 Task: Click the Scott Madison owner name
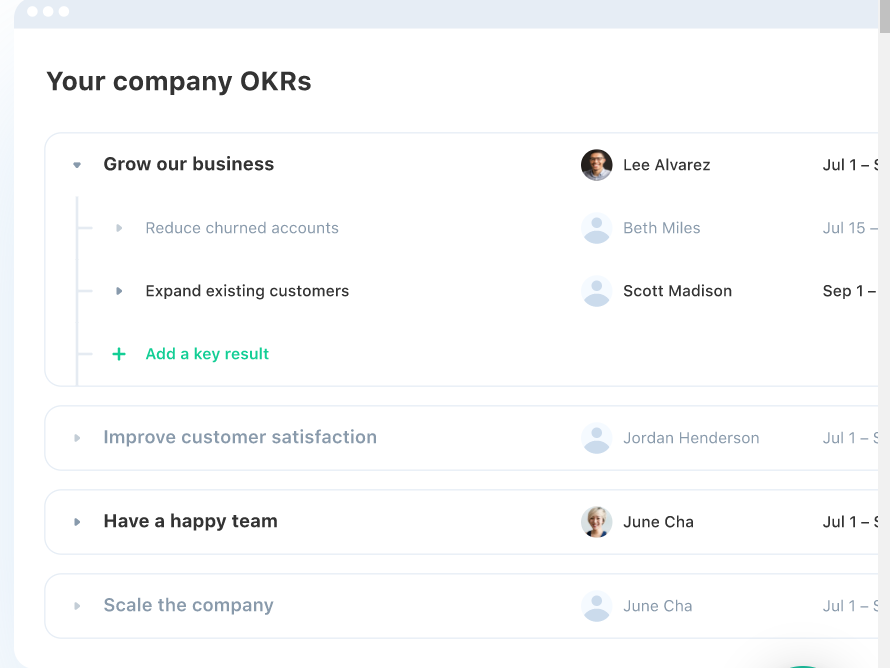677,291
